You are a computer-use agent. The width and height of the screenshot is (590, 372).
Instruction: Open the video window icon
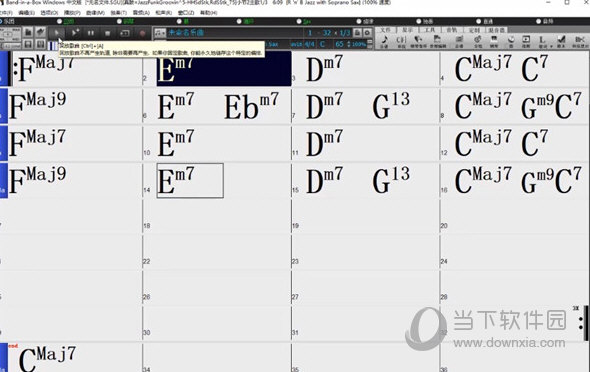click(526, 41)
